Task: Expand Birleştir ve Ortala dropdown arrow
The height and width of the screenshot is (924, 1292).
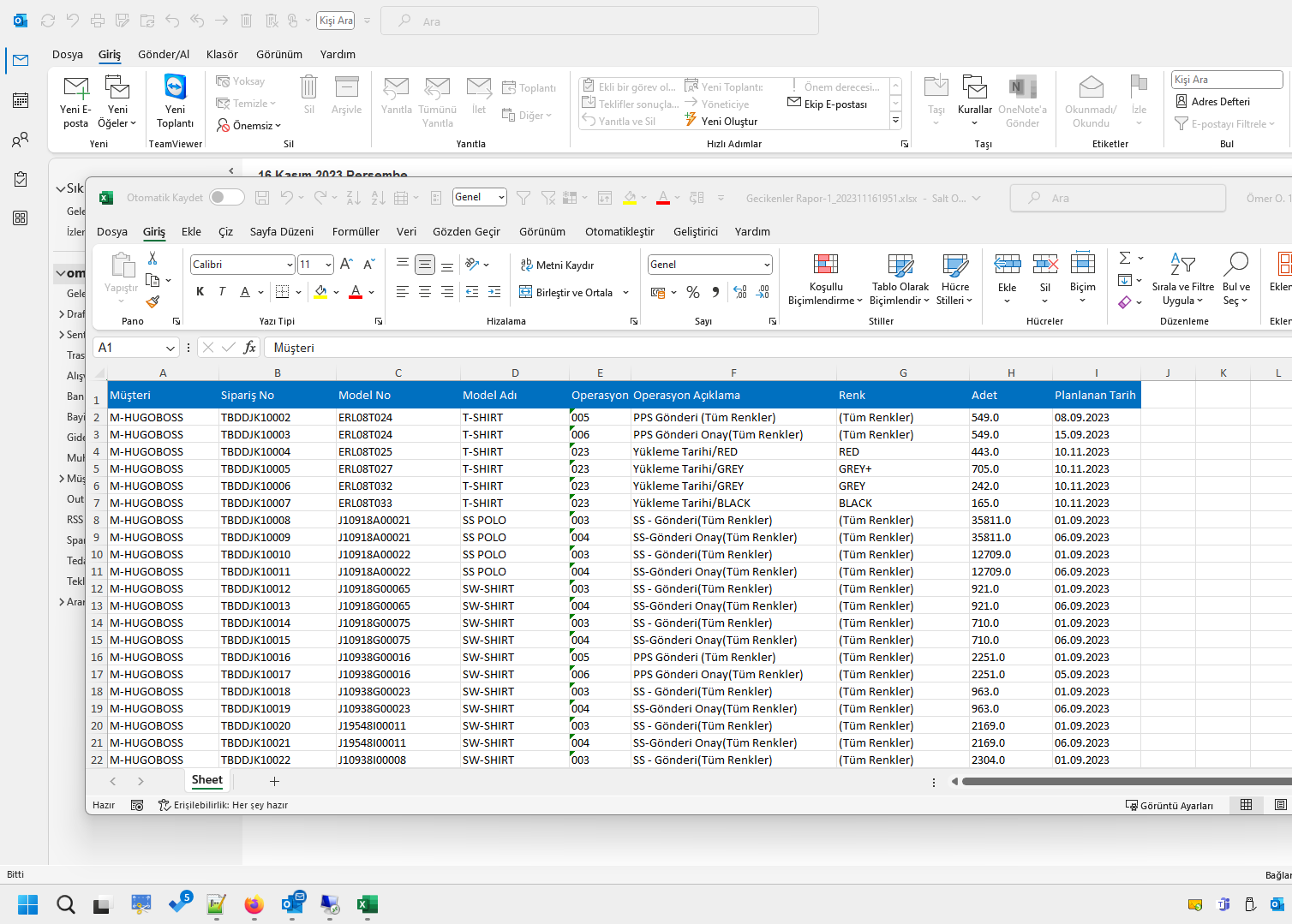Action: coord(625,293)
